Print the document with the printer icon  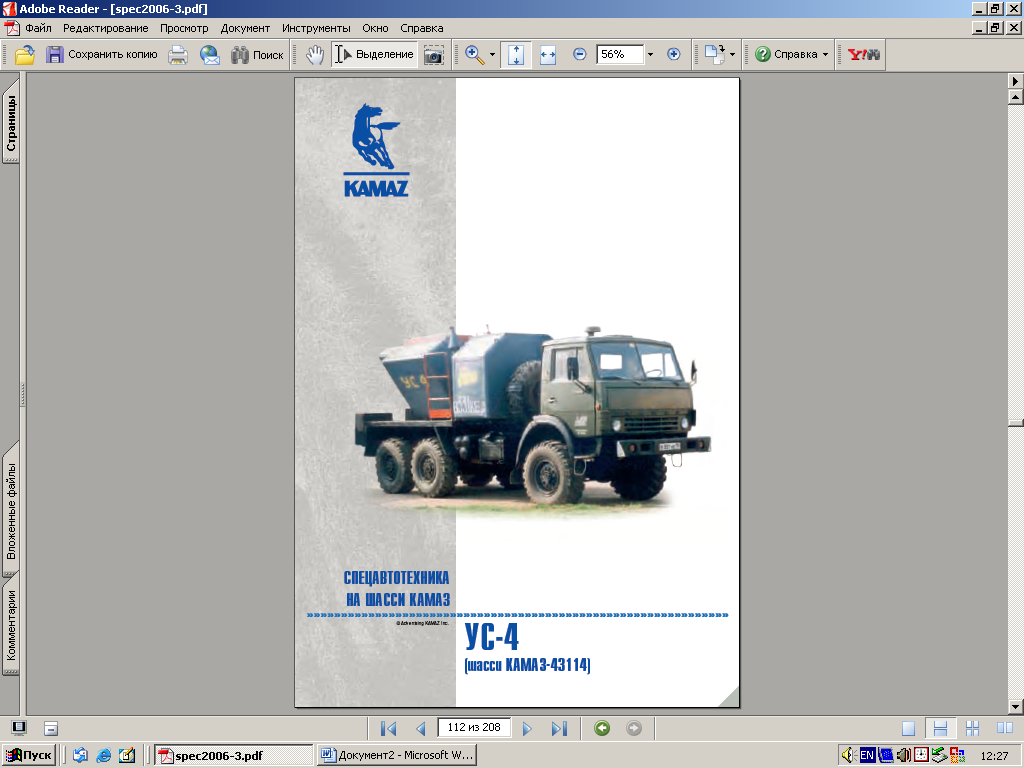coord(178,55)
